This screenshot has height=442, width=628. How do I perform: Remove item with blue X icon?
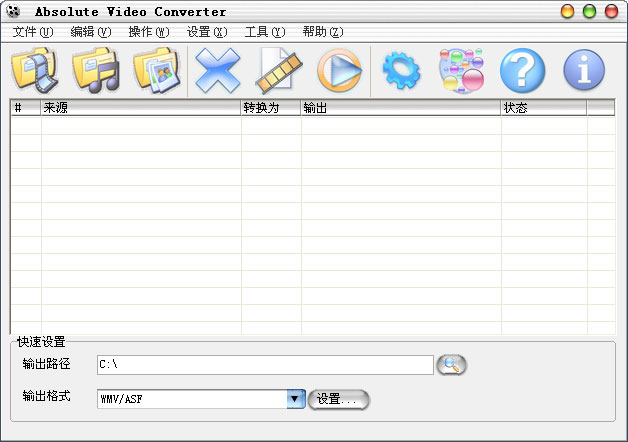pos(217,70)
